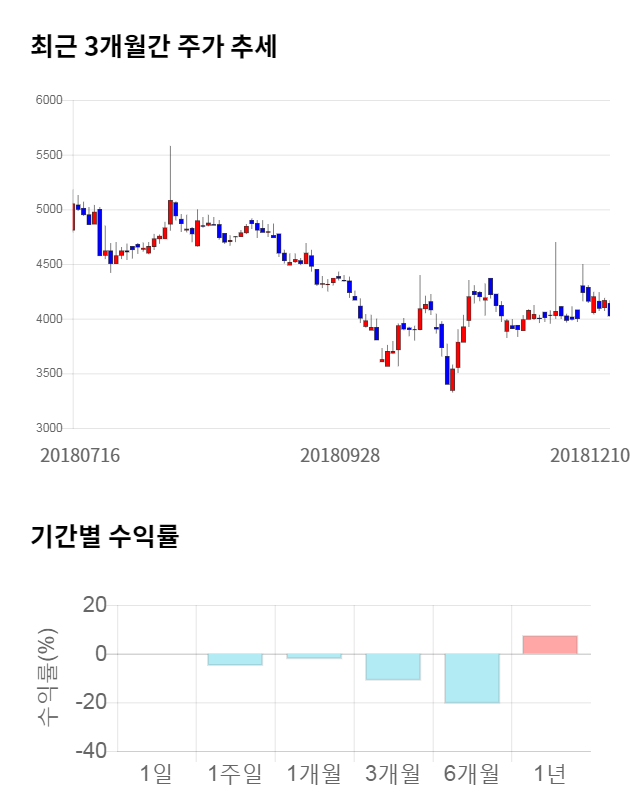Click the 20180716 date label
Image resolution: width=640 pixels, height=810 pixels.
coord(80,455)
